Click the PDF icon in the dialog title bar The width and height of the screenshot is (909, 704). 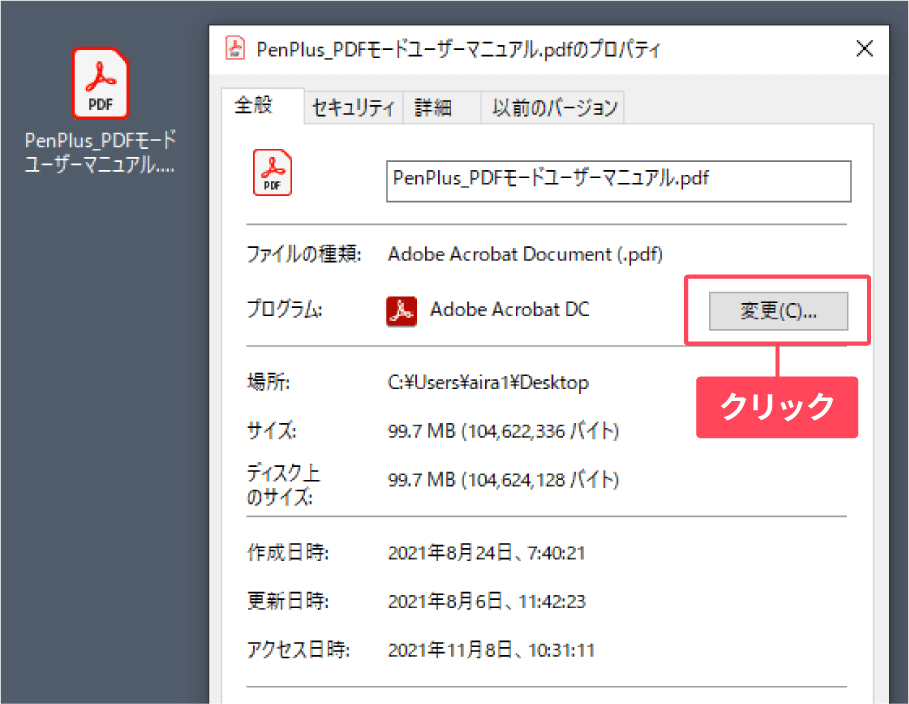click(x=235, y=48)
